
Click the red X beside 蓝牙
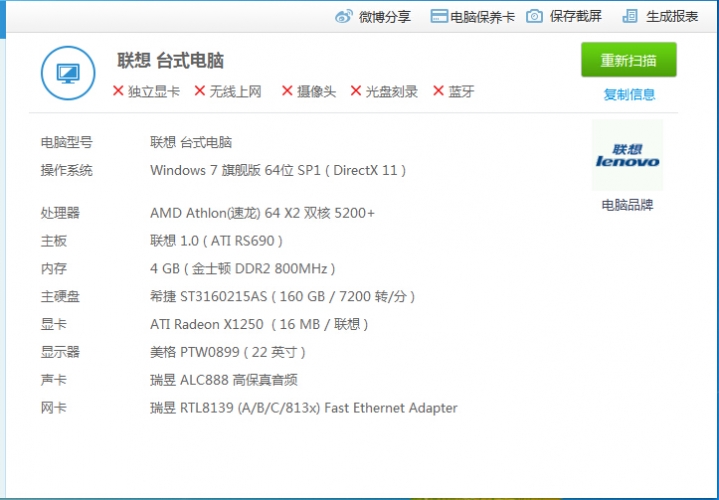[438, 91]
